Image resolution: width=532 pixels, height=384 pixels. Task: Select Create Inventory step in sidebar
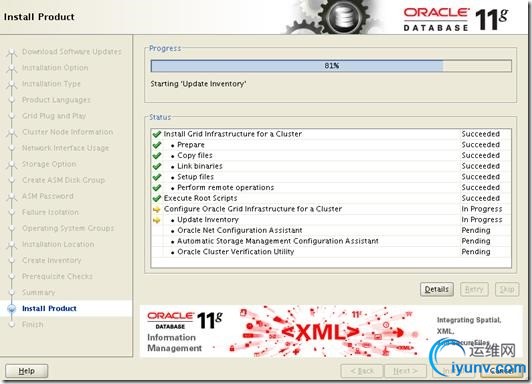[52, 260]
